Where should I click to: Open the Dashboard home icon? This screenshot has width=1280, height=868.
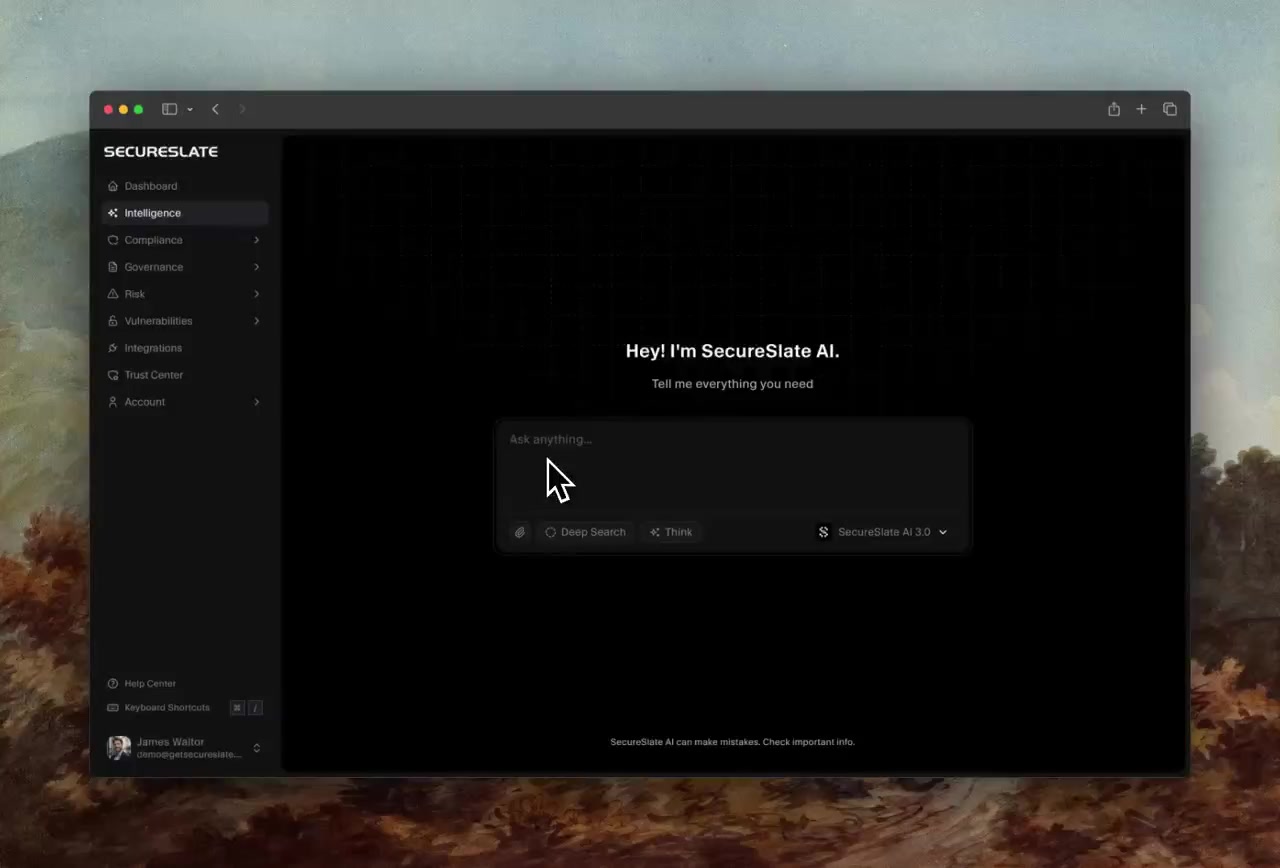point(113,186)
